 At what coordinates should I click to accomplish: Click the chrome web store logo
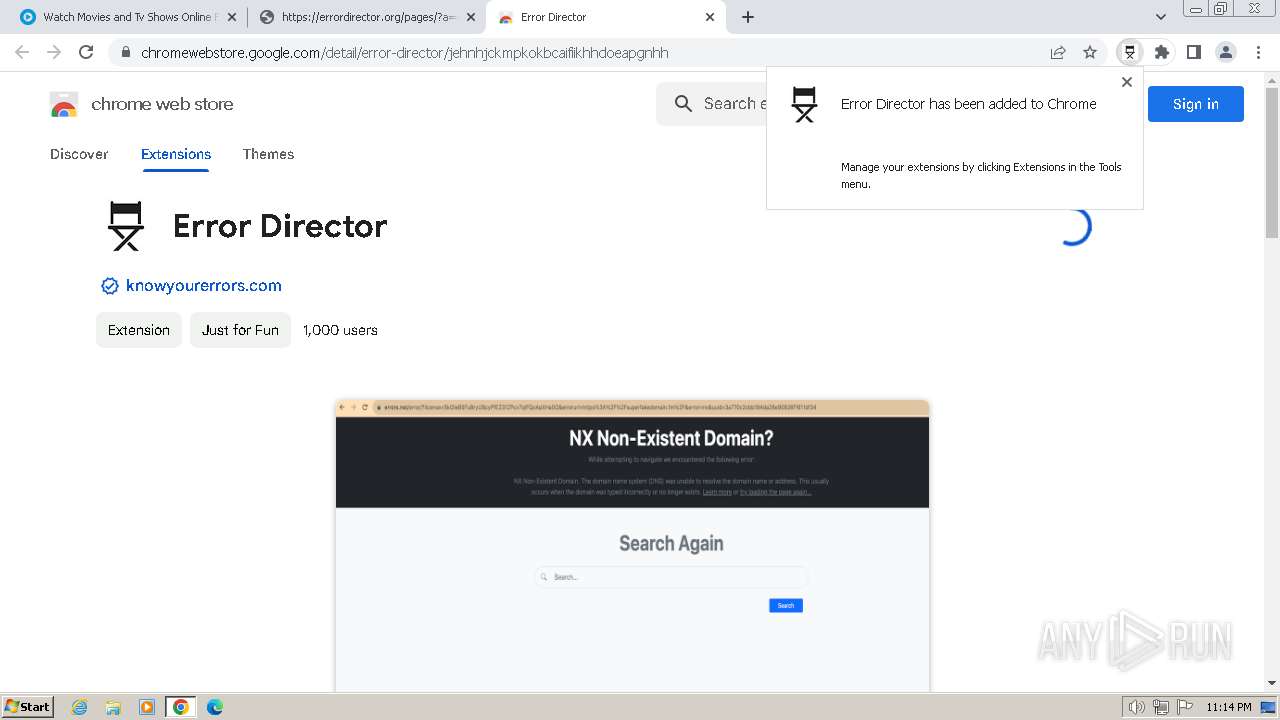[x=141, y=104]
